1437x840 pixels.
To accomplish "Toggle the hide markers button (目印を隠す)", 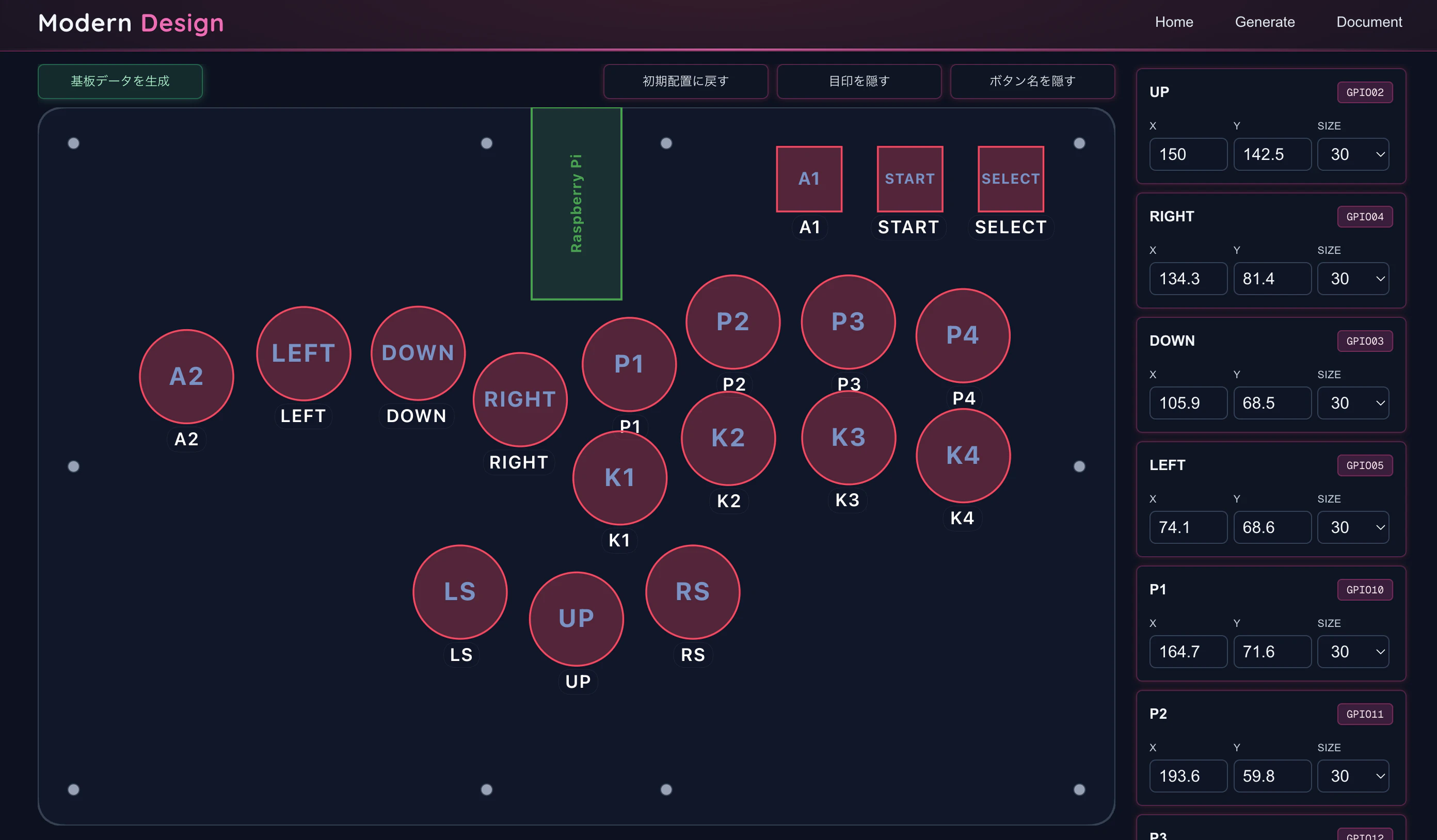I will pos(859,81).
